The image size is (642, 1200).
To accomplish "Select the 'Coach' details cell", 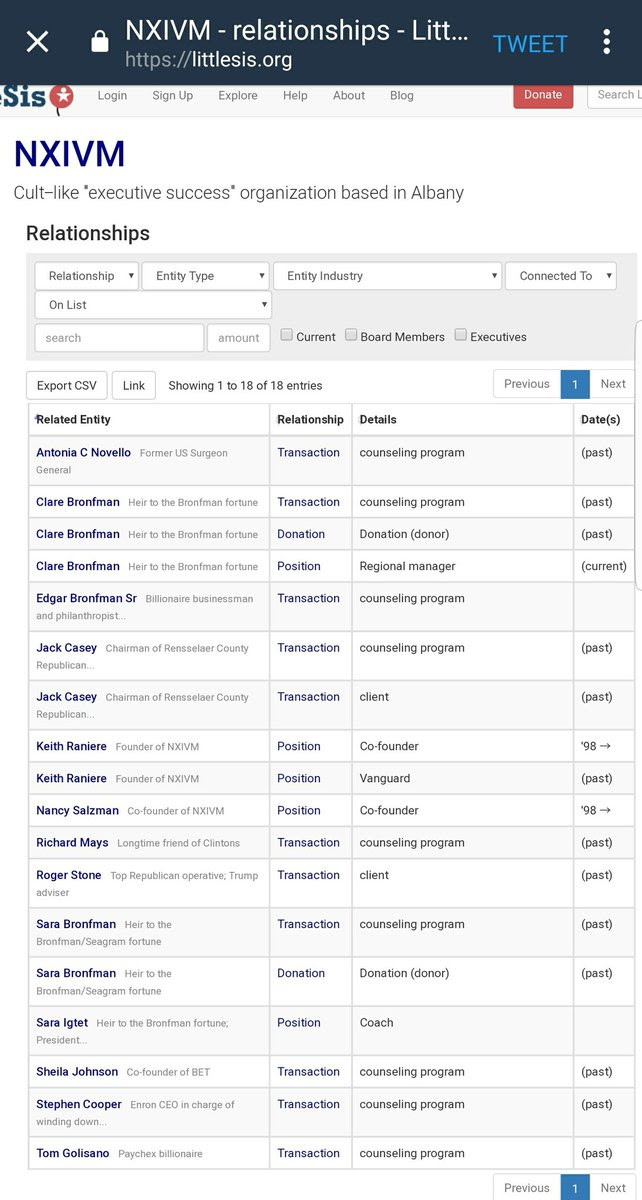I will [463, 1031].
